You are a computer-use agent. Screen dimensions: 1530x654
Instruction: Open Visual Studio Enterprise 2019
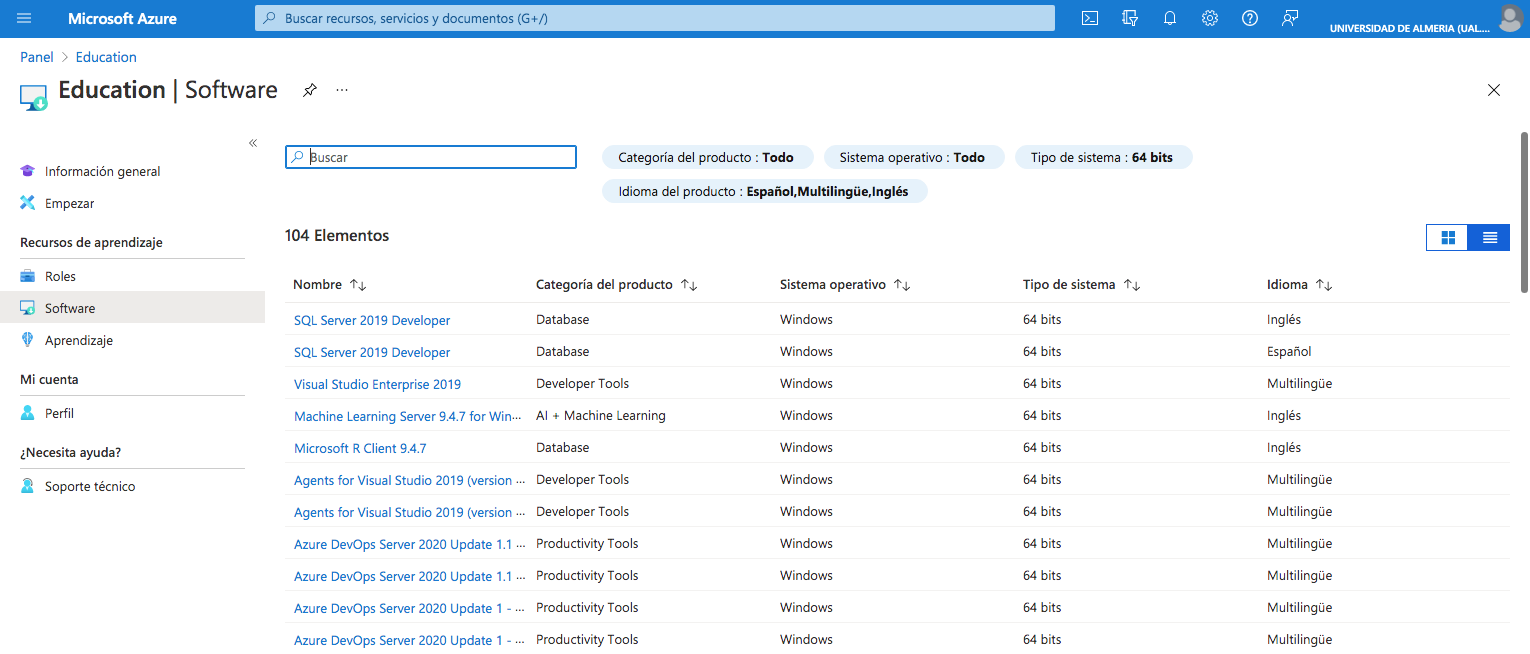point(377,384)
